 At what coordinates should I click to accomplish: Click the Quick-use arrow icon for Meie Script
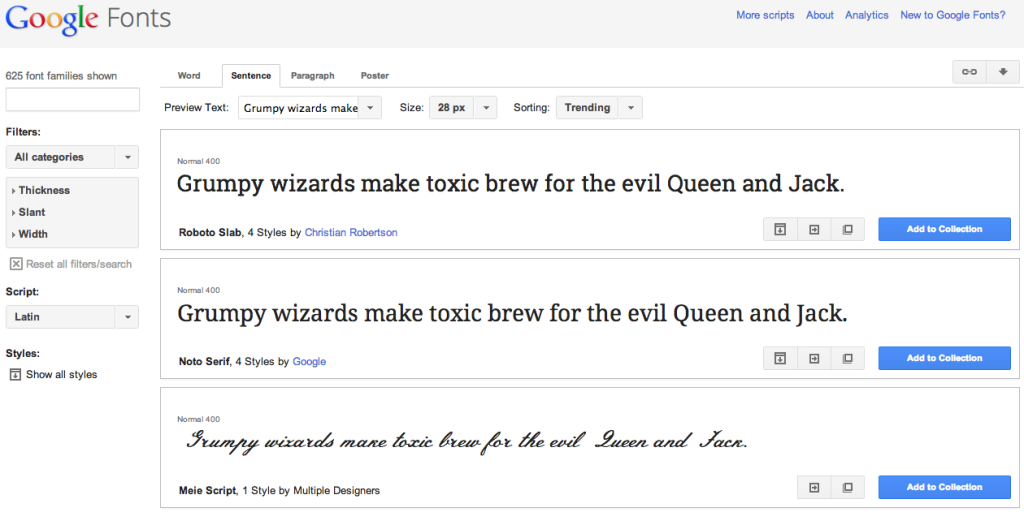814,487
